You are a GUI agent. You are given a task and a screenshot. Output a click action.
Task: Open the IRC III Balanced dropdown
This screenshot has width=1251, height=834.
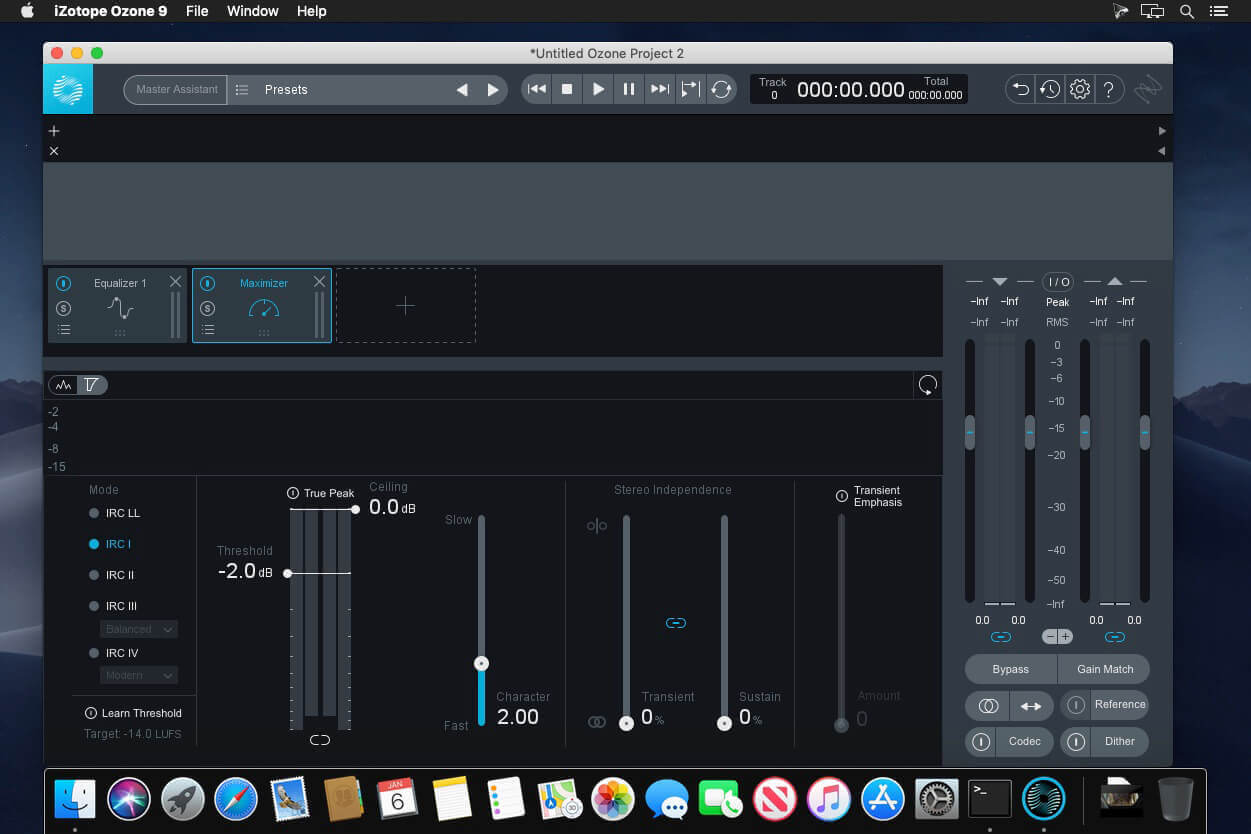139,629
